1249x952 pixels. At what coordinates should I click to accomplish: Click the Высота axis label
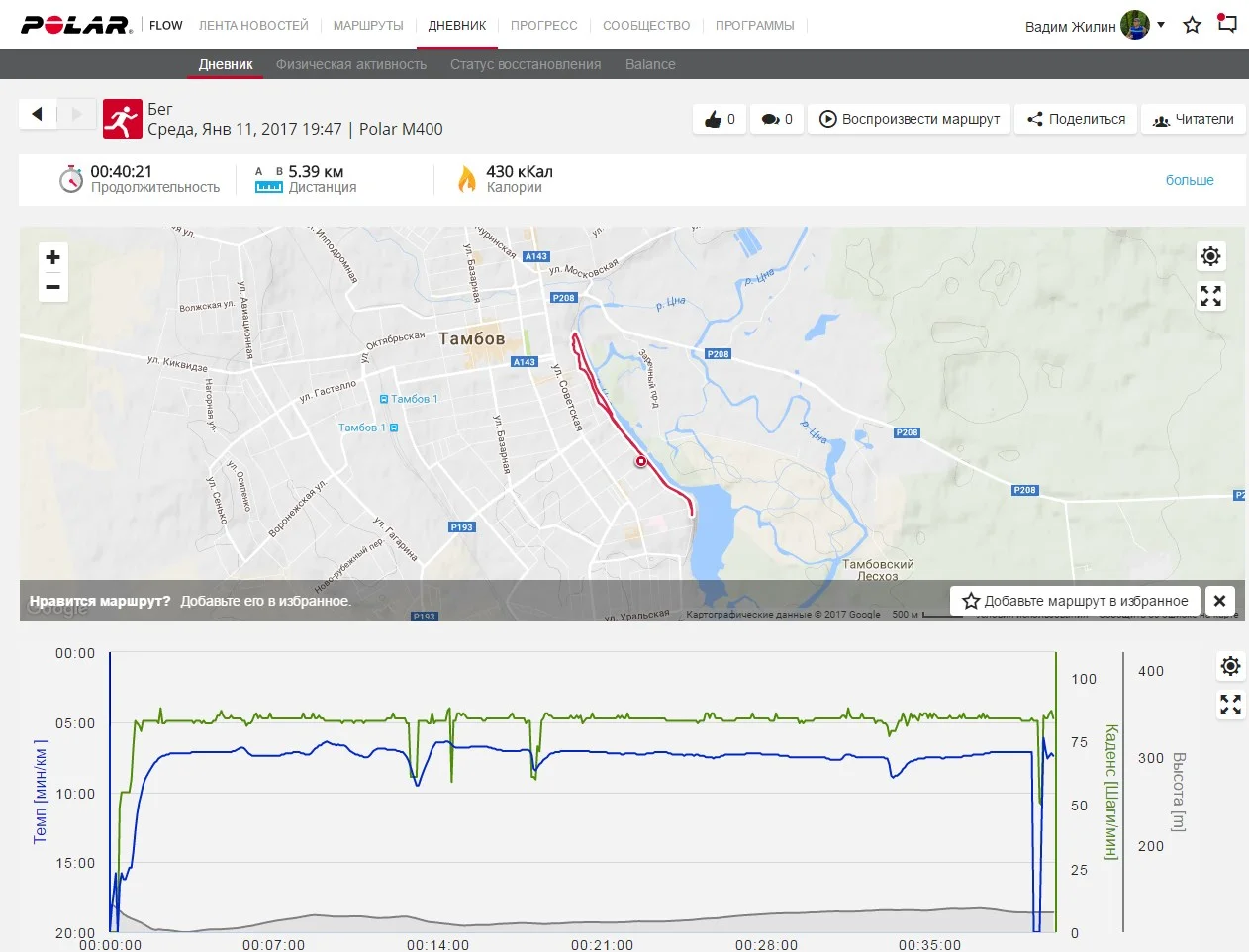tap(1178, 792)
